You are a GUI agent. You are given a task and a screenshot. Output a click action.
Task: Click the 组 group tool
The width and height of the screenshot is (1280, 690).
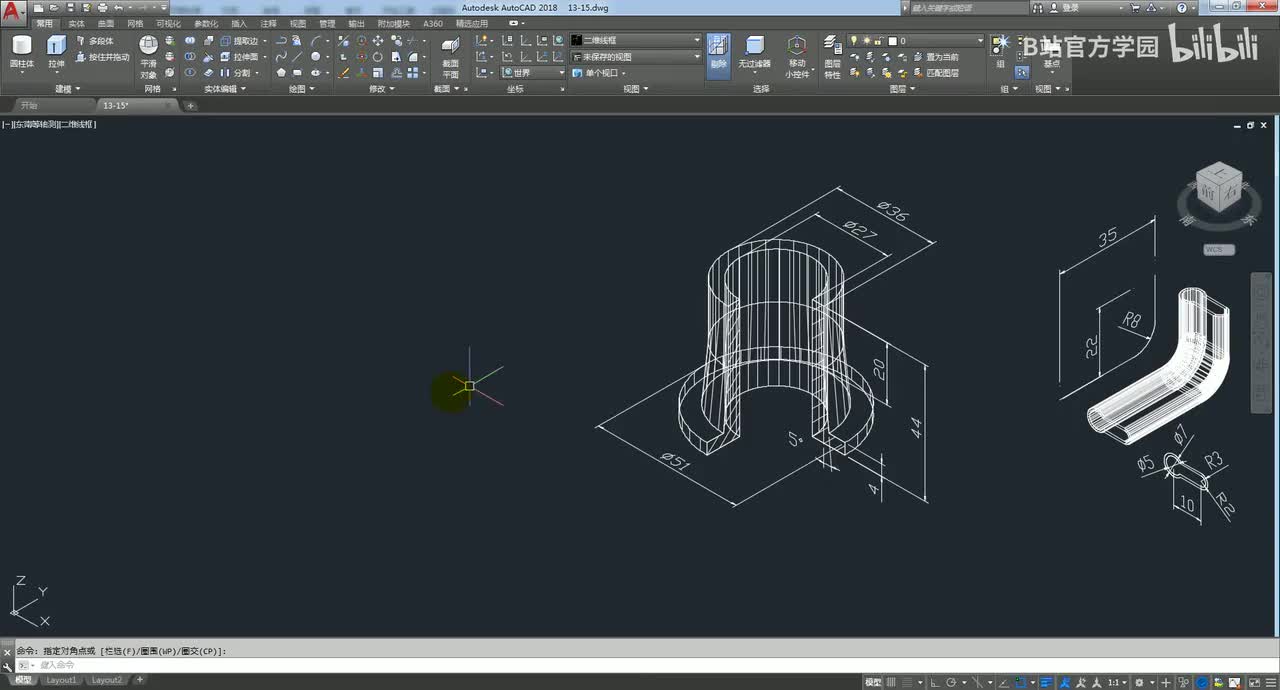[x=1001, y=51]
